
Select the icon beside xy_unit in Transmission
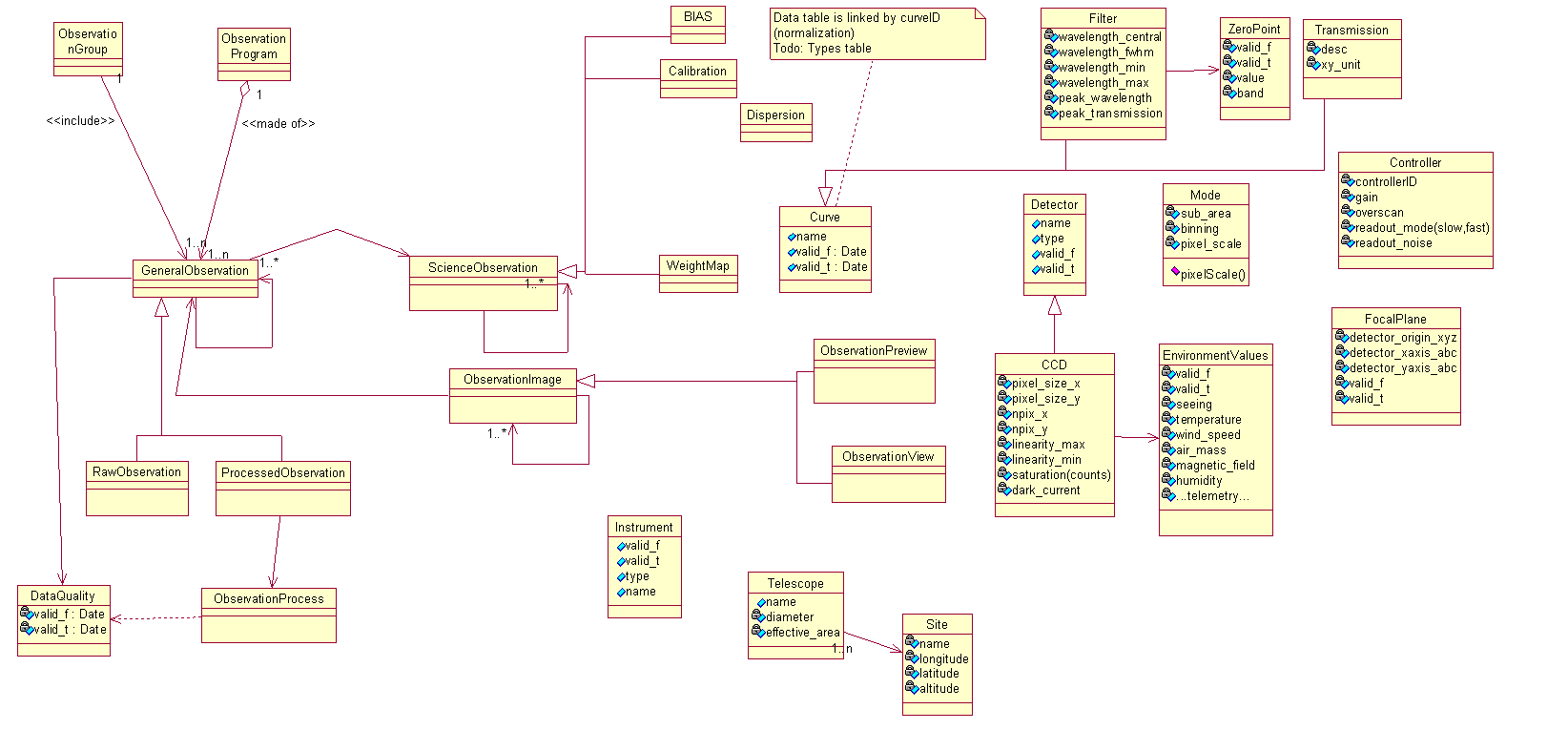1313,64
